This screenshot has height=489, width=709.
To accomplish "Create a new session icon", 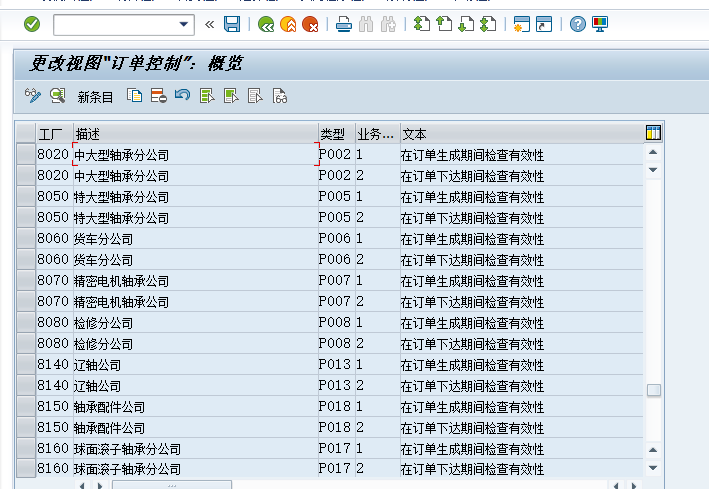I will pyautogui.click(x=522, y=24).
